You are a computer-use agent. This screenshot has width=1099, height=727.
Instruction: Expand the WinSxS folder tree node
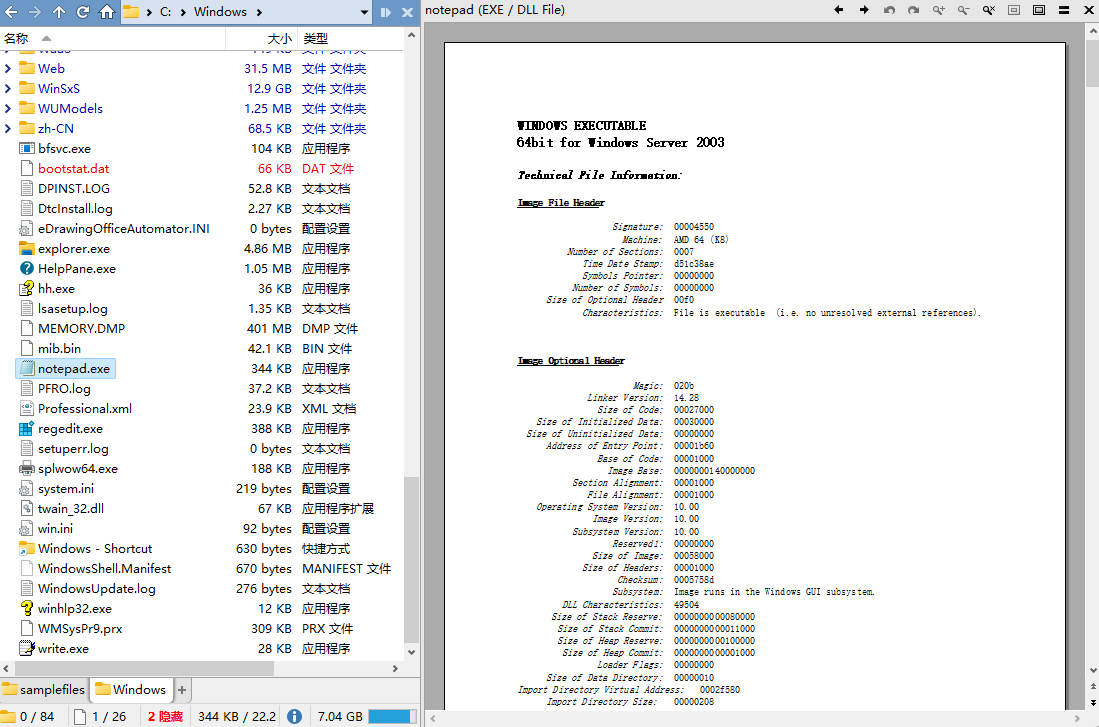click(8, 88)
